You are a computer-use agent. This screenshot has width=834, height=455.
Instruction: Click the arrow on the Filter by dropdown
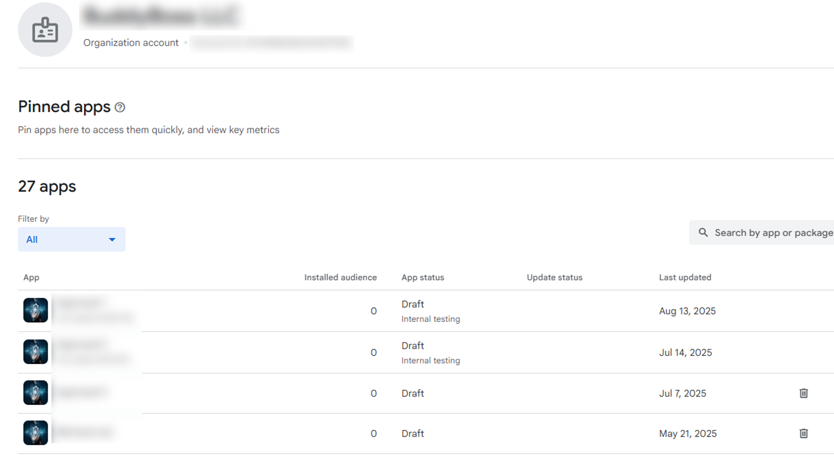[x=112, y=240]
